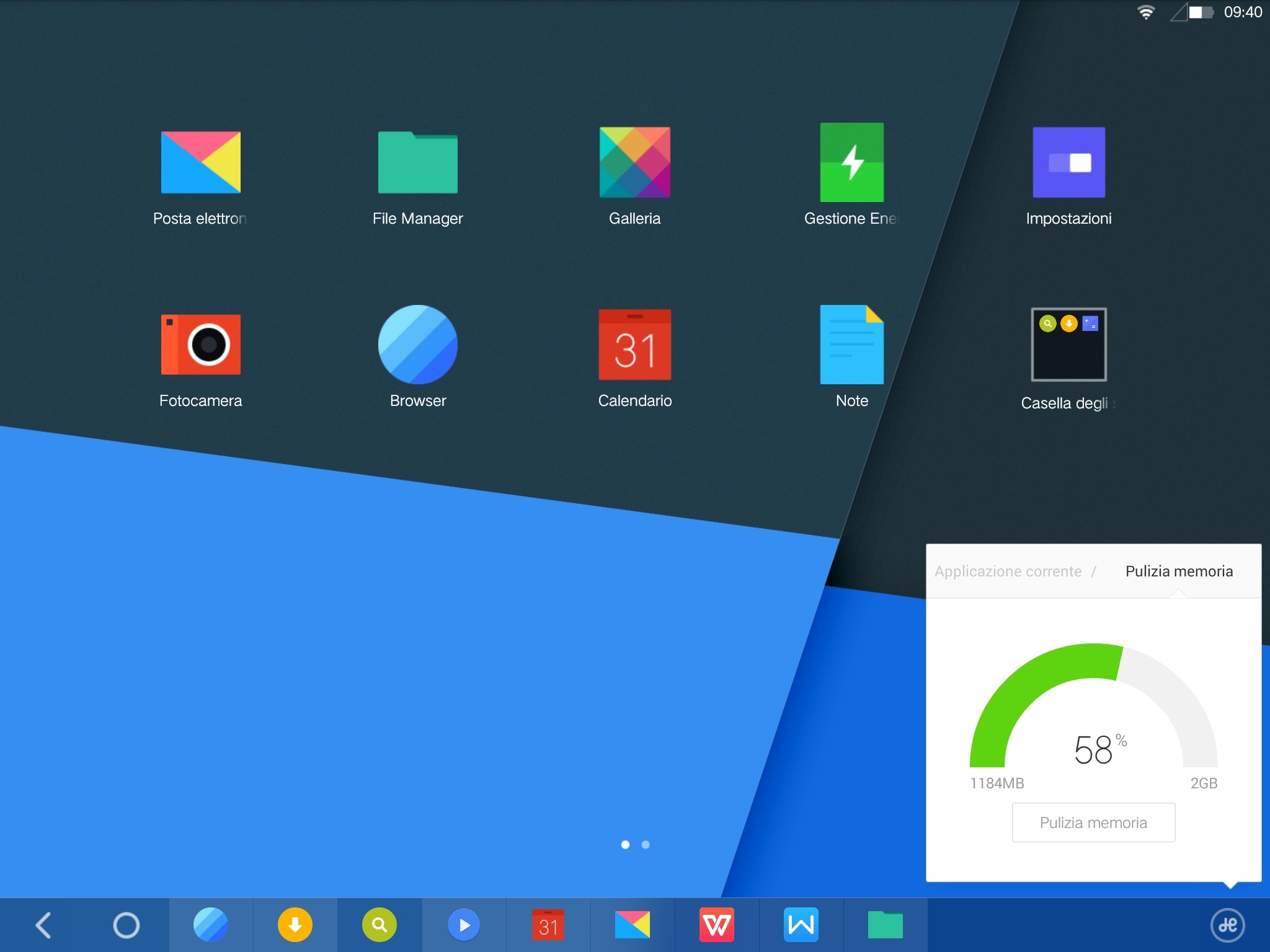The width and height of the screenshot is (1270, 952).
Task: Open the Posta elettronica email app
Action: click(200, 162)
